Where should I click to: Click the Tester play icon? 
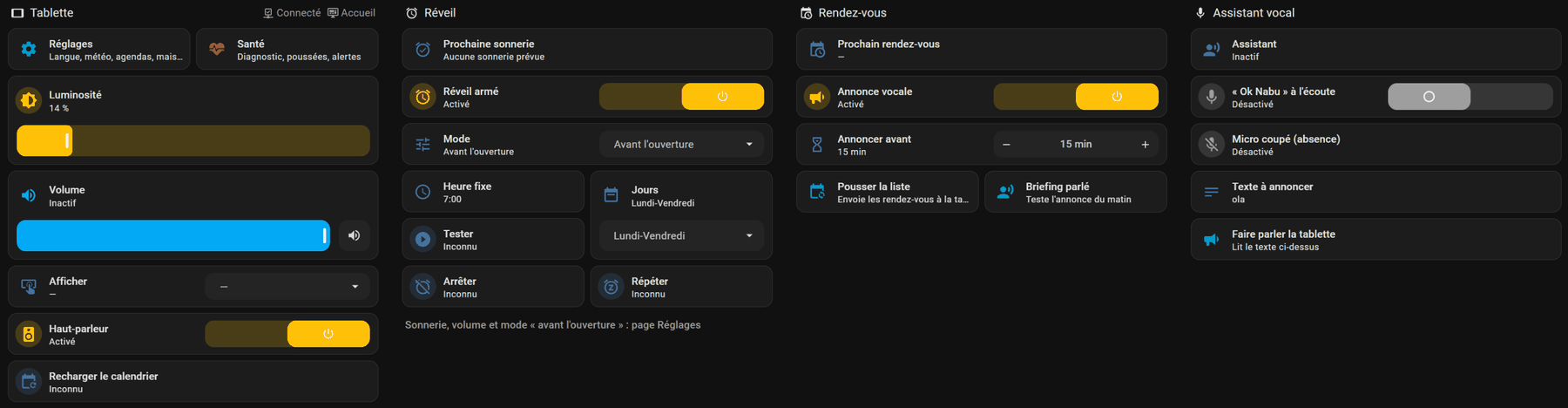pos(422,239)
